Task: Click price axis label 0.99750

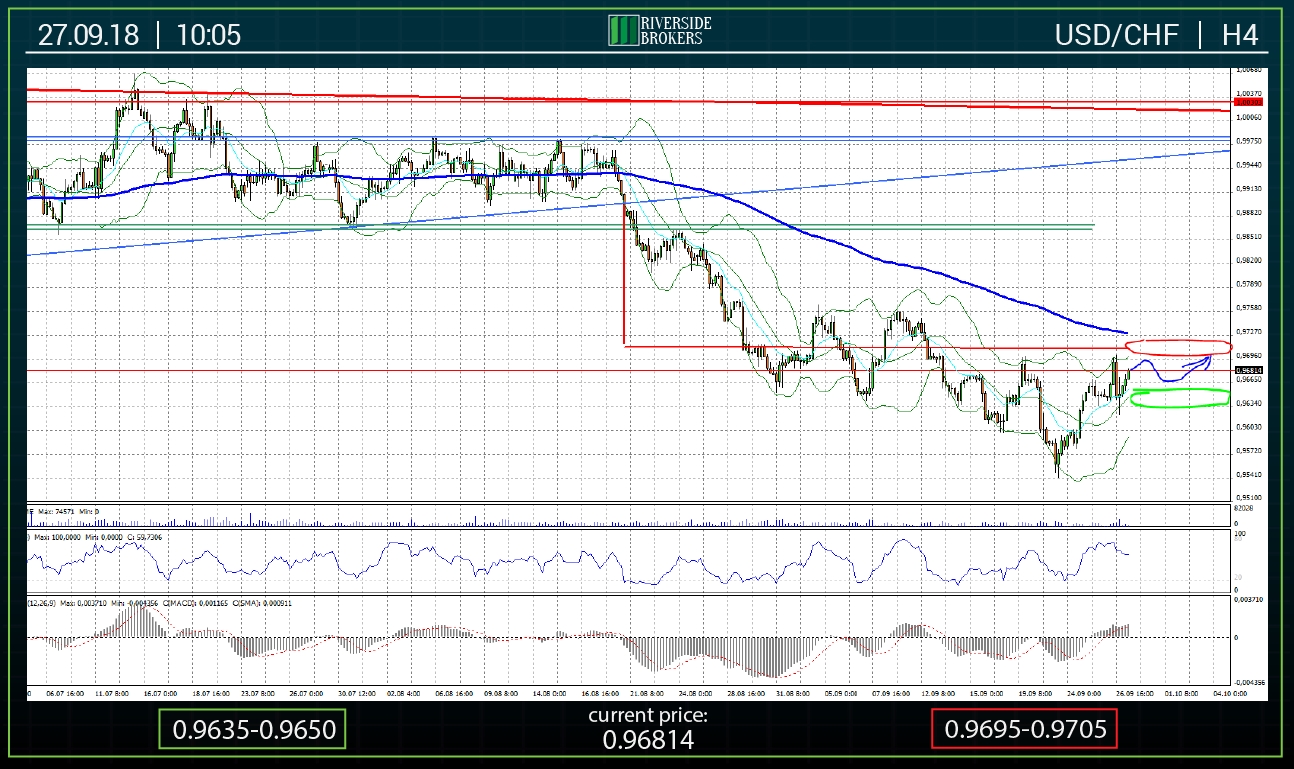Action: 1249,141
